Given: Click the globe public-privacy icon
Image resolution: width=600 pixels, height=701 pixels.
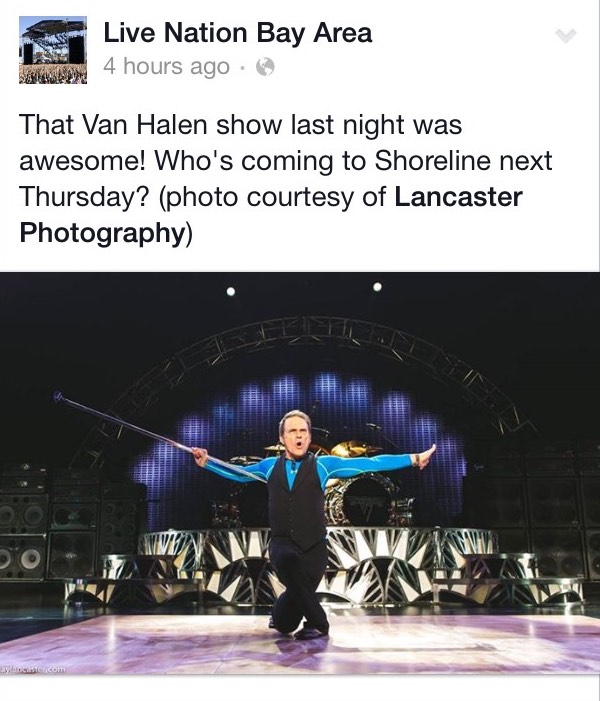Looking at the screenshot, I should click(x=265, y=67).
